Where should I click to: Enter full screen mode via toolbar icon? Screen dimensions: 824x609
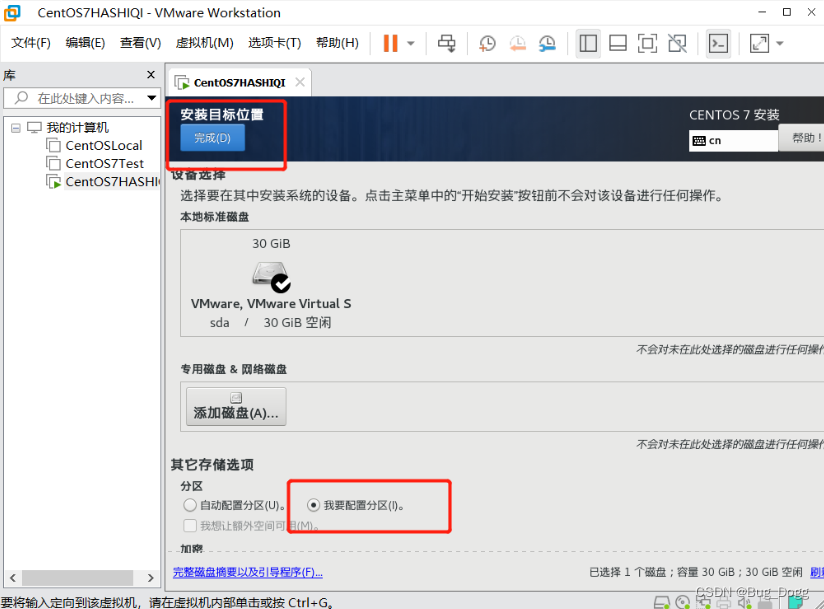647,43
